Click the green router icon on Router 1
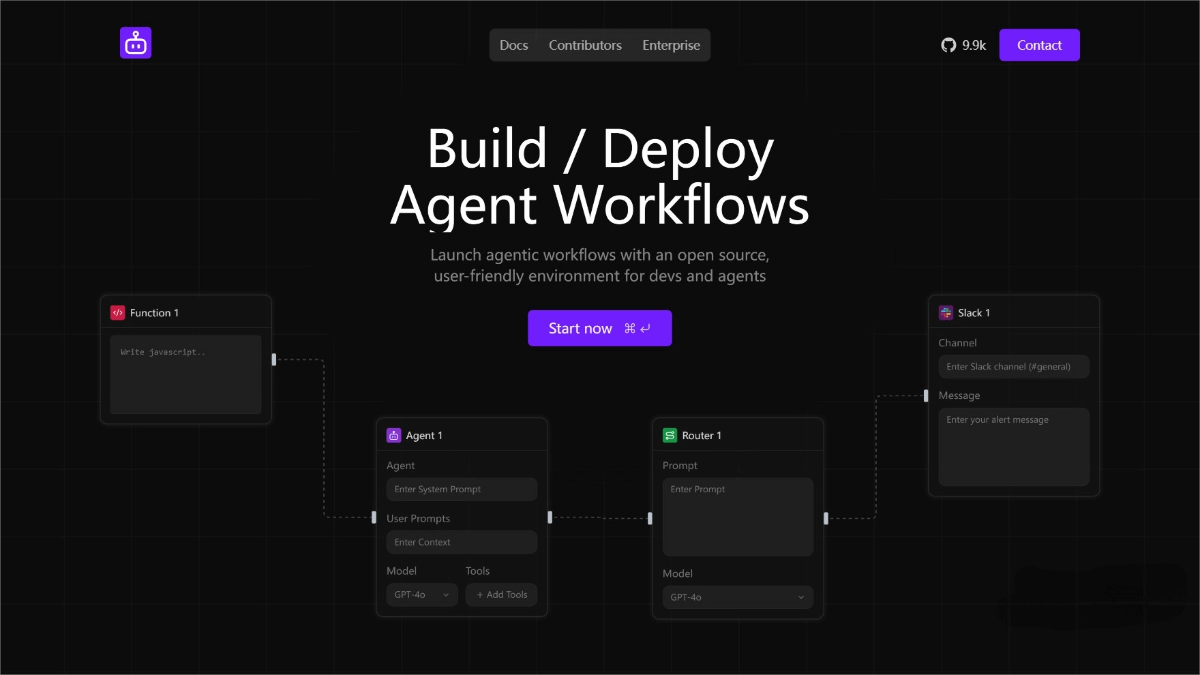This screenshot has height=675, width=1200. [669, 435]
